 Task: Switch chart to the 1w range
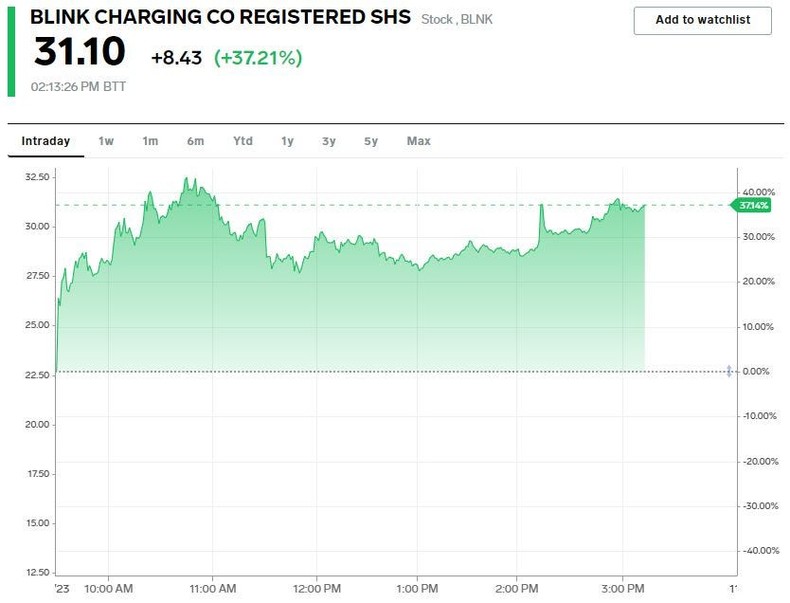click(x=106, y=141)
